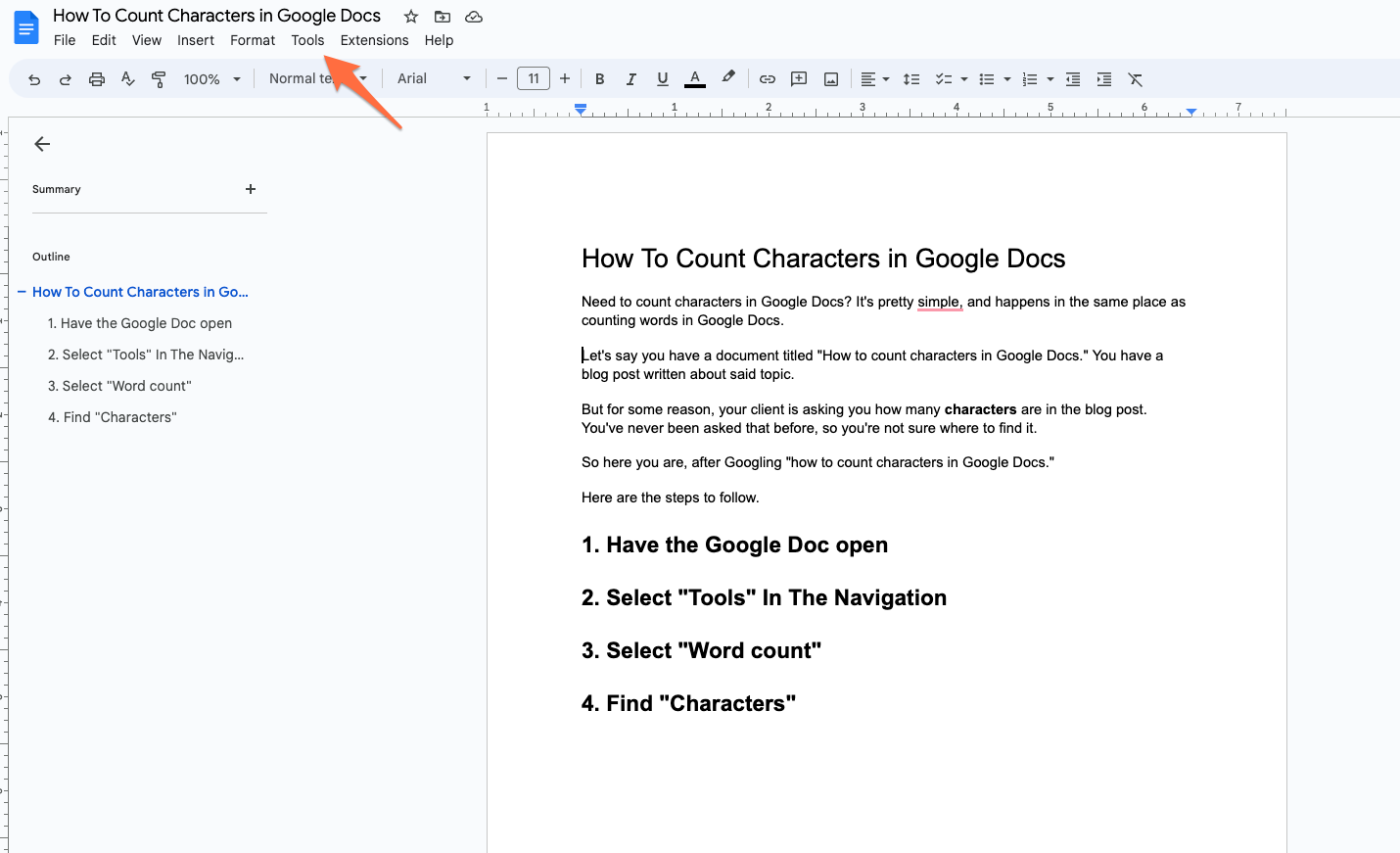
Task: Open the Extensions menu
Action: click(x=374, y=40)
